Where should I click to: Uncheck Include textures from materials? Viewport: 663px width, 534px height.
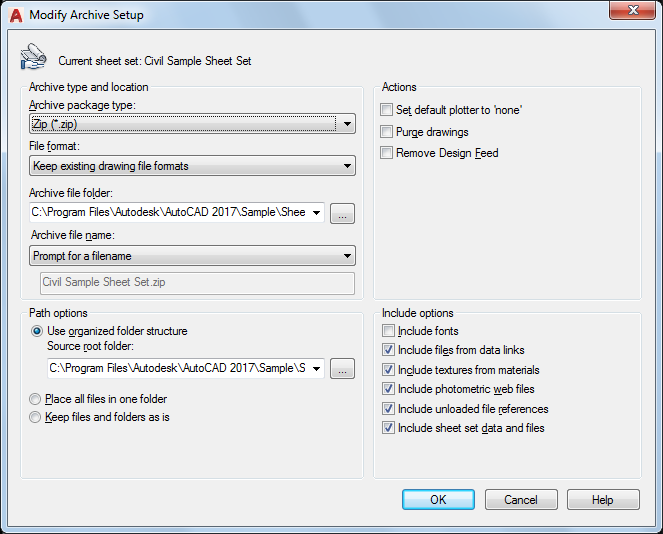point(388,370)
